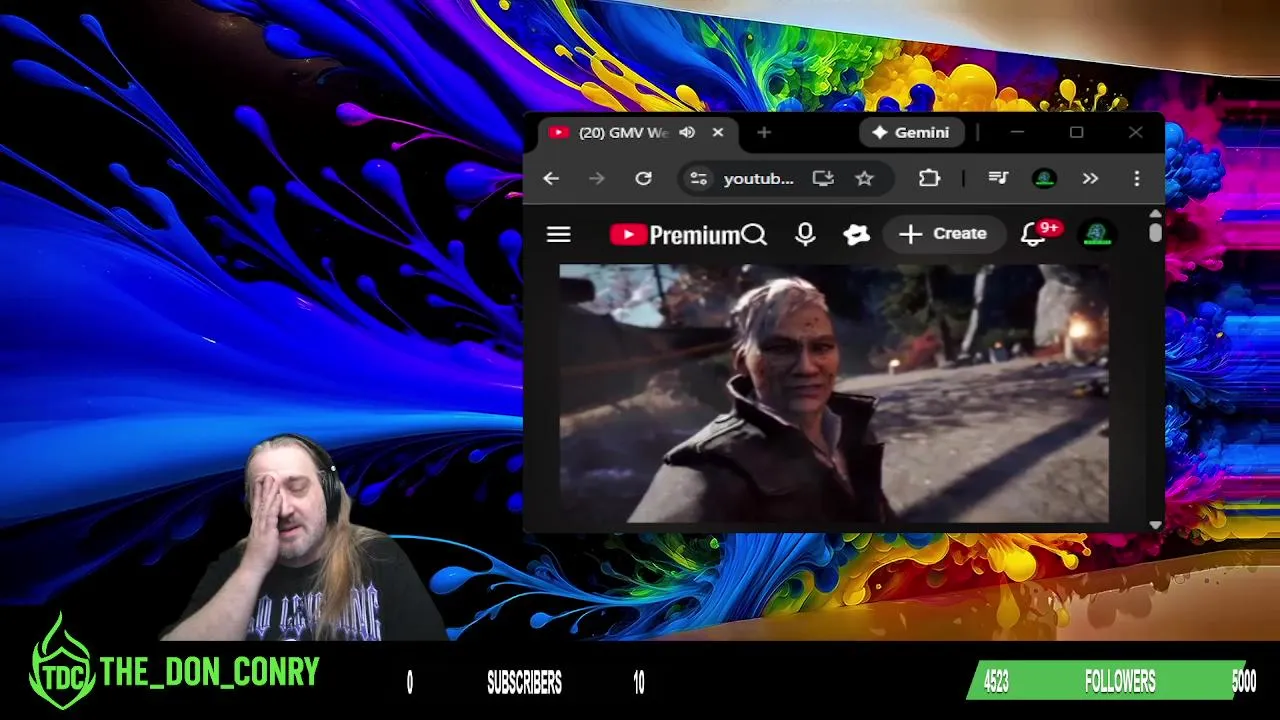The height and width of the screenshot is (720, 1280).
Task: Open the YouTube hamburger guide menu
Action: [559, 234]
